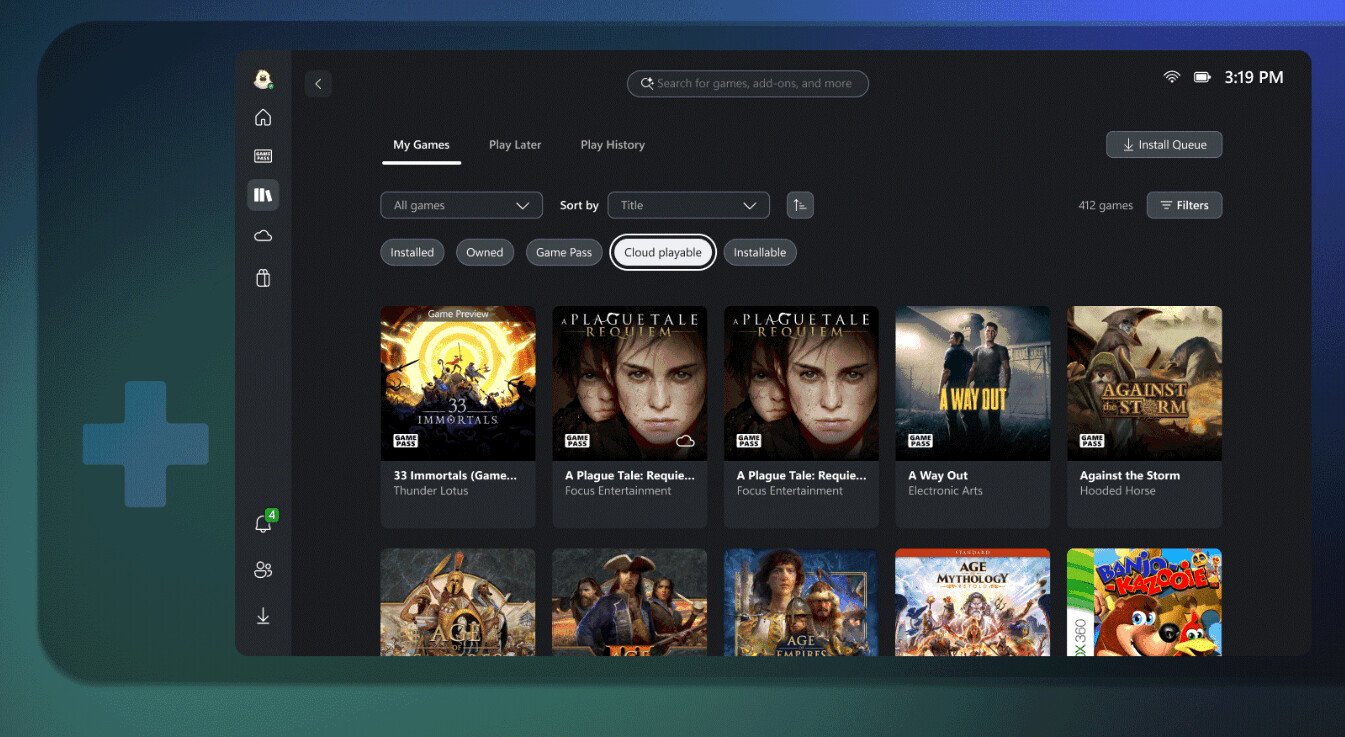Click the 33 Immortals (Game... title text

pyautogui.click(x=456, y=476)
